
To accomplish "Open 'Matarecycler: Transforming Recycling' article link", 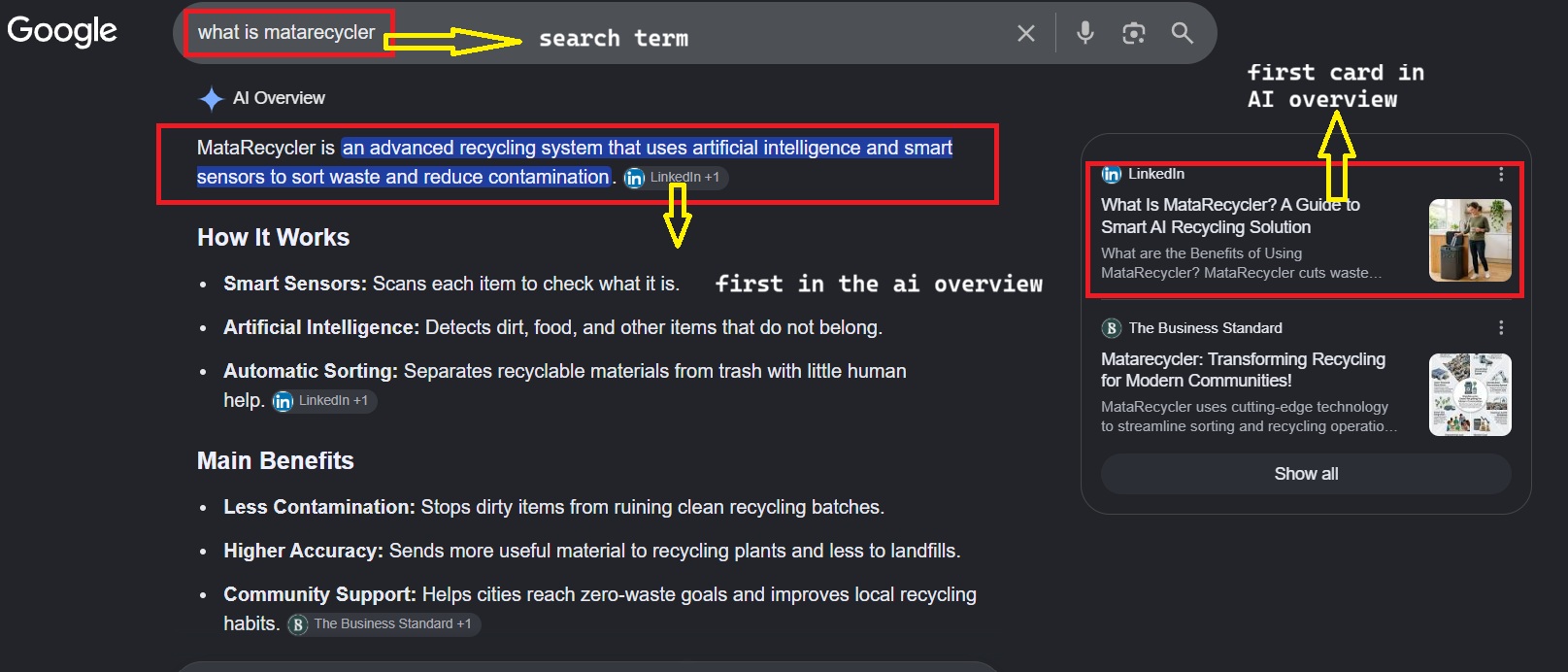I will coord(1243,370).
